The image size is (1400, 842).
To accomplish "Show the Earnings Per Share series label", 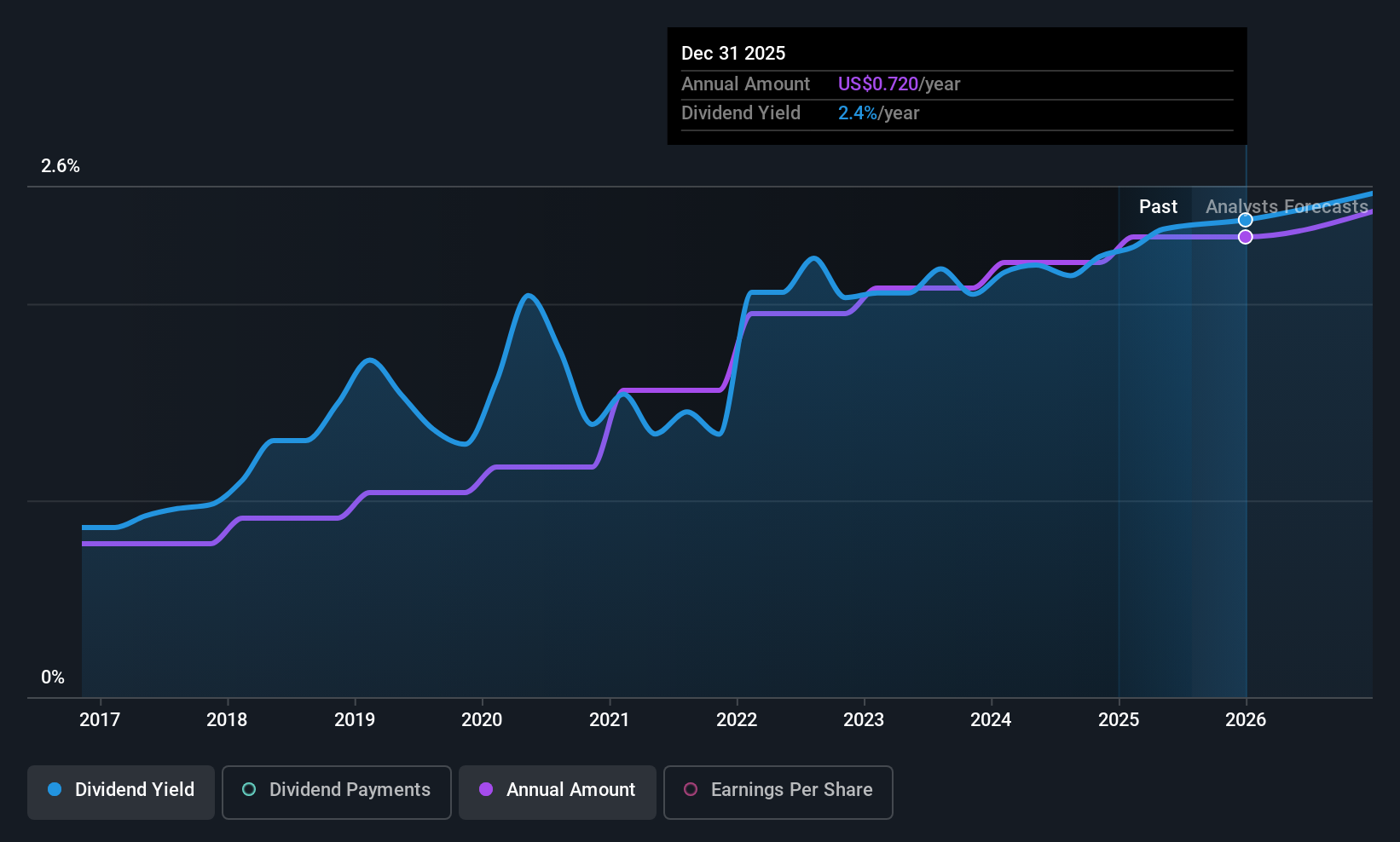I will tap(791, 789).
